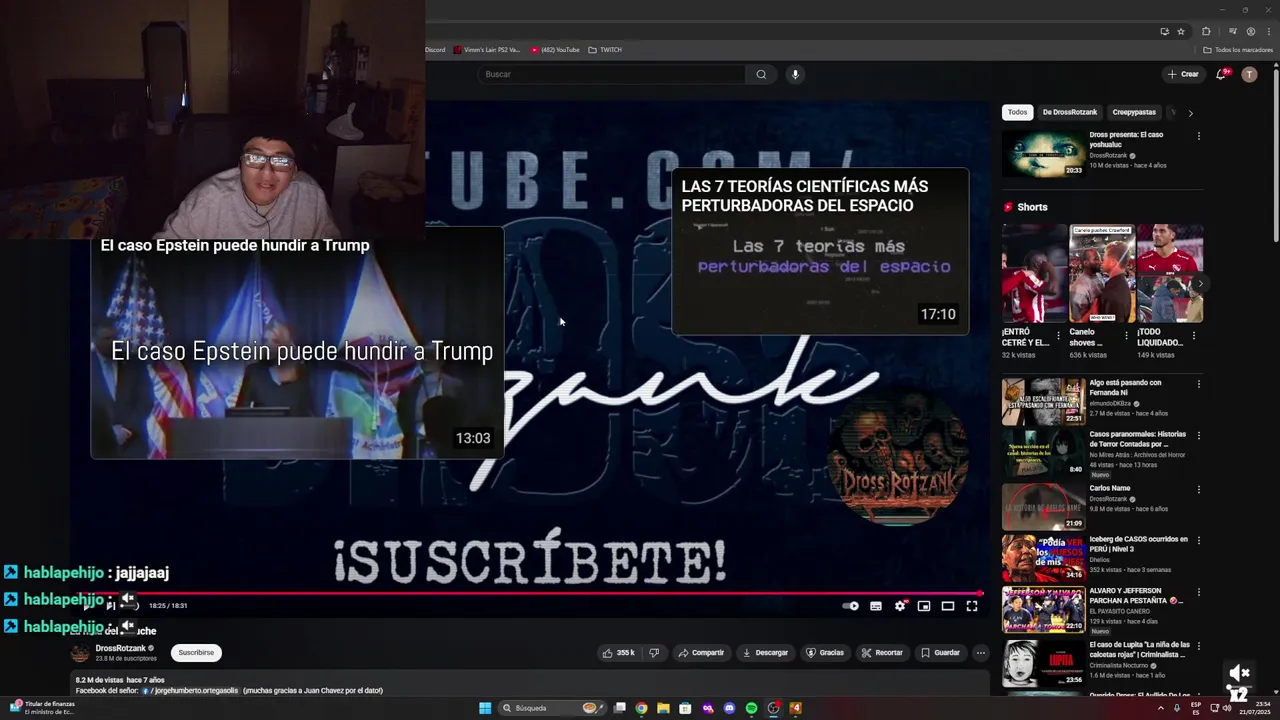Dislike the video
Screen dimensions: 1280x720
click(x=654, y=653)
